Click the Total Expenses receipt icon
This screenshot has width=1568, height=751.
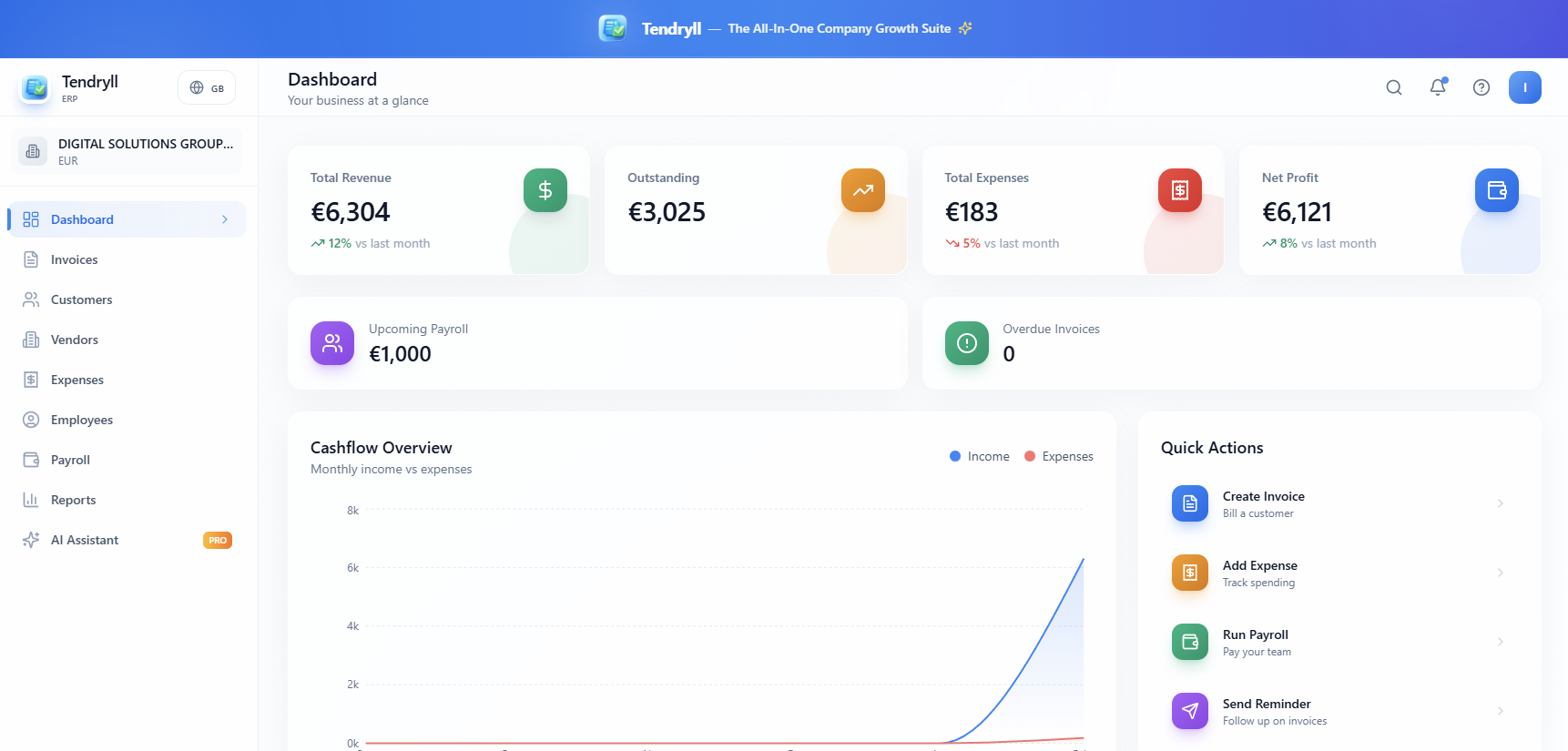click(x=1179, y=190)
